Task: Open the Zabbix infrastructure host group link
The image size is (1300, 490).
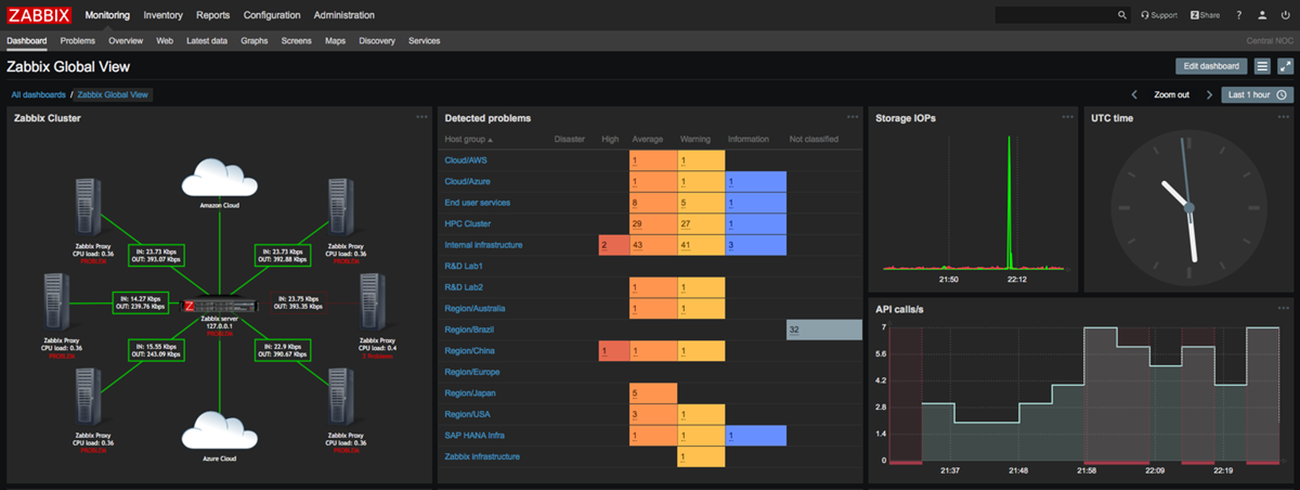Action: click(x=482, y=457)
